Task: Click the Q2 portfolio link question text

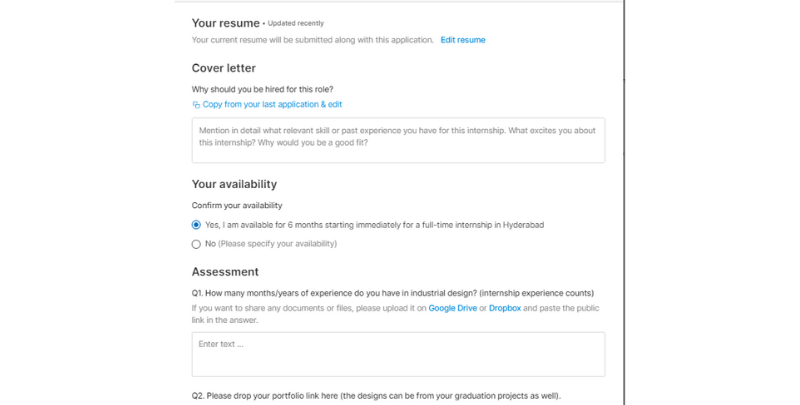Action: 376,396
